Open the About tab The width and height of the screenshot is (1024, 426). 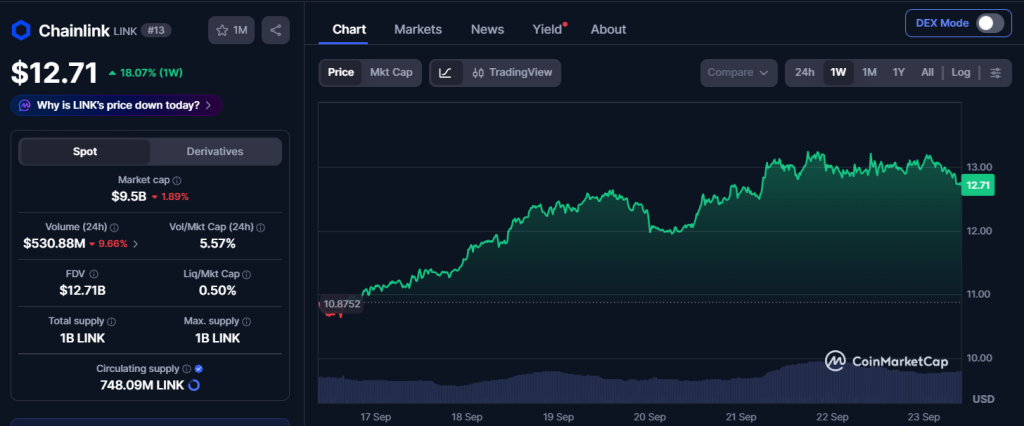[609, 29]
